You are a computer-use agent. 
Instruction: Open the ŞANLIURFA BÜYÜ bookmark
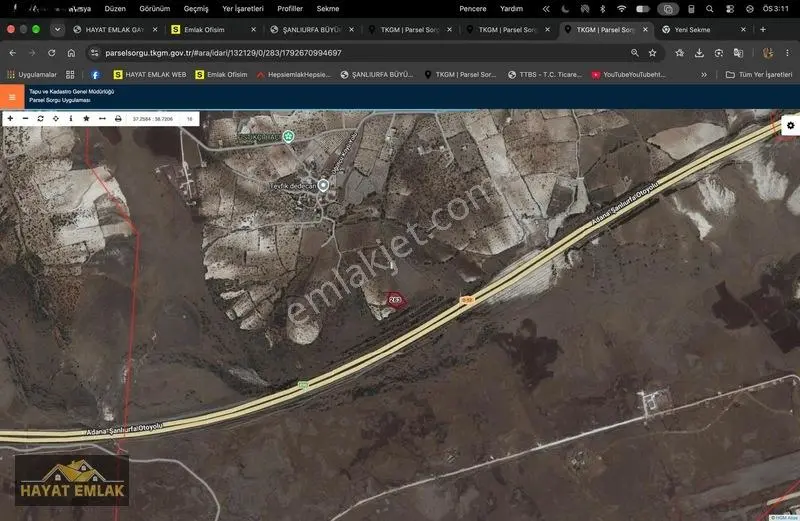pos(377,75)
